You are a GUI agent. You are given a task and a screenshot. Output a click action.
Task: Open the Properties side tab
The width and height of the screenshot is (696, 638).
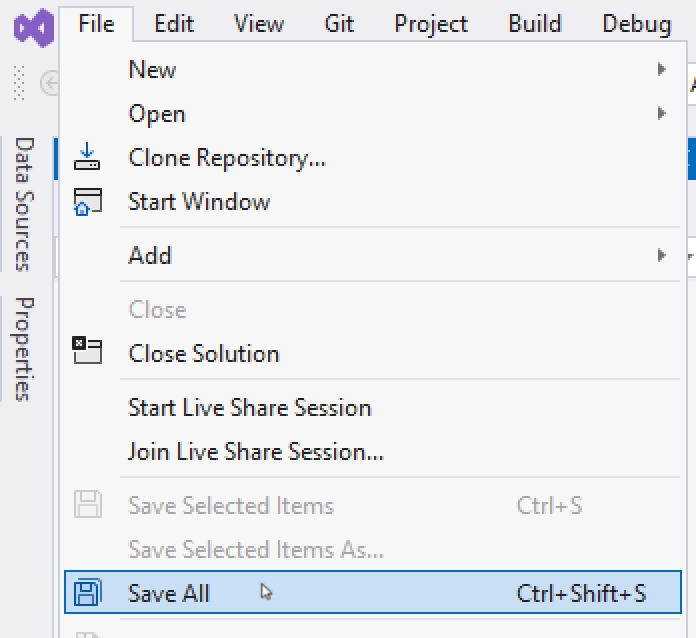[24, 349]
